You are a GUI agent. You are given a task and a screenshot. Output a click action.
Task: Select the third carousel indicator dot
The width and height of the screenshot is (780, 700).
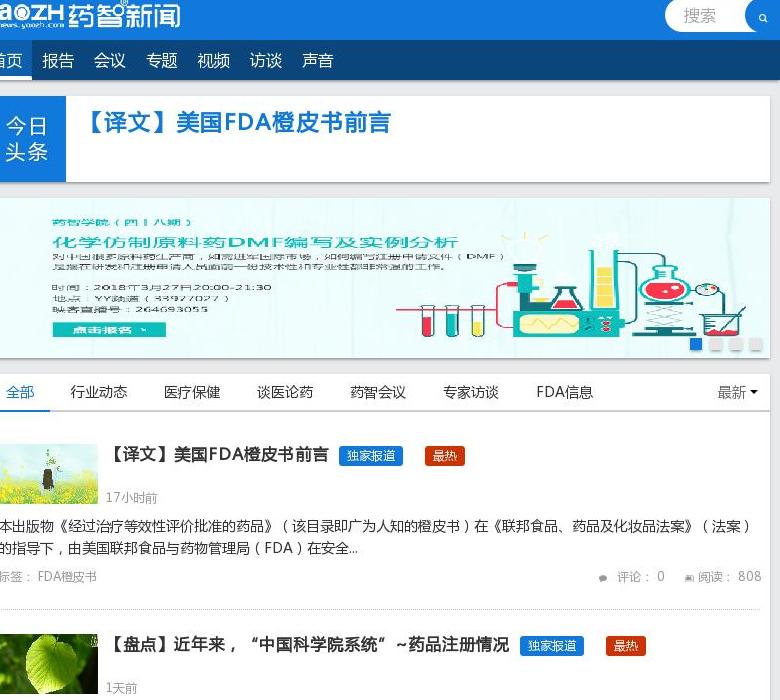coord(736,344)
